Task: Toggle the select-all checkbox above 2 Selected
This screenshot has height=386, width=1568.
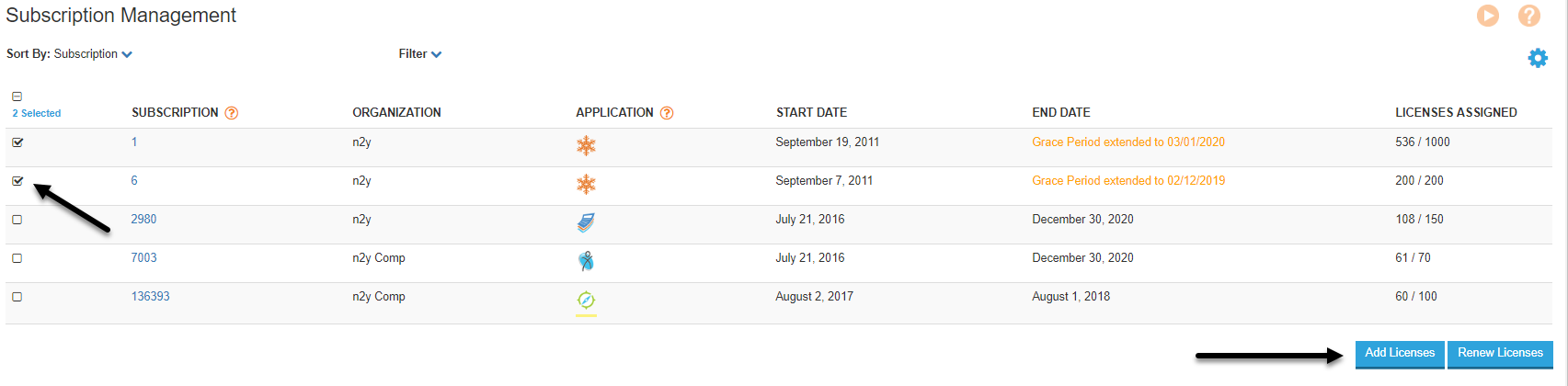Action: 17,96
